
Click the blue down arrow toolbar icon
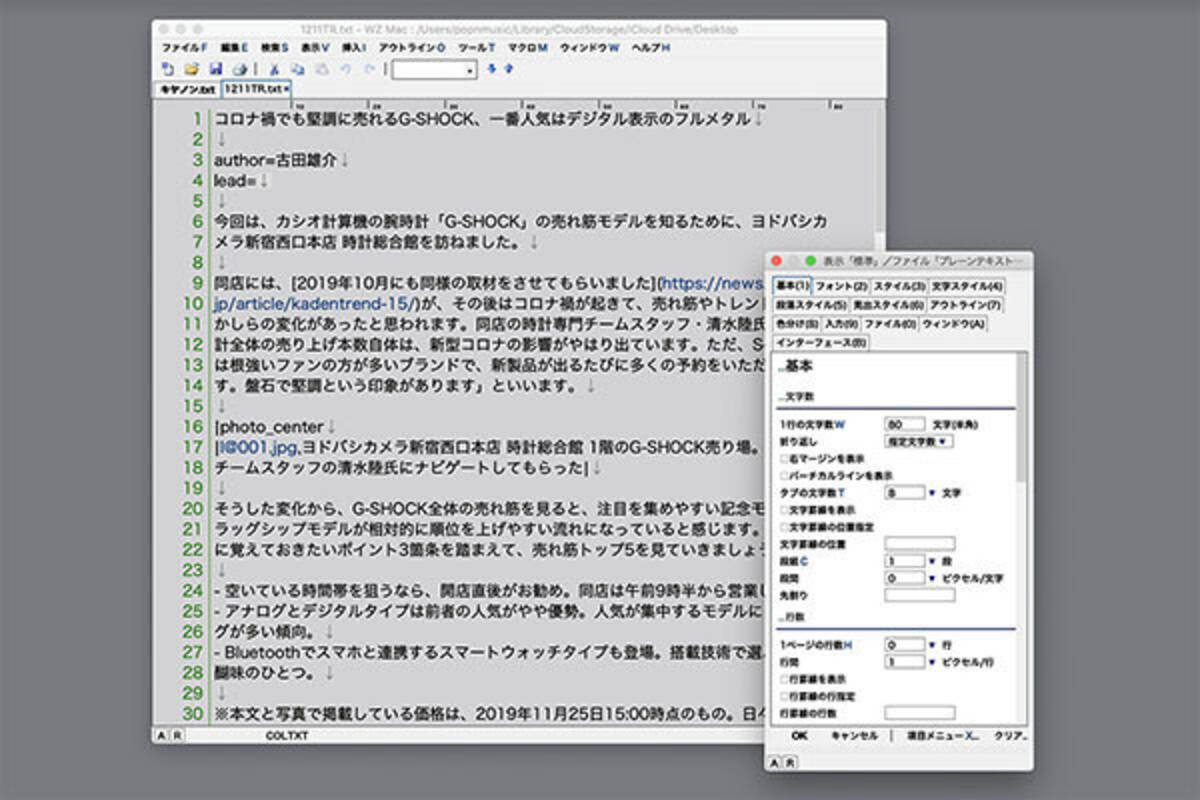(x=491, y=69)
